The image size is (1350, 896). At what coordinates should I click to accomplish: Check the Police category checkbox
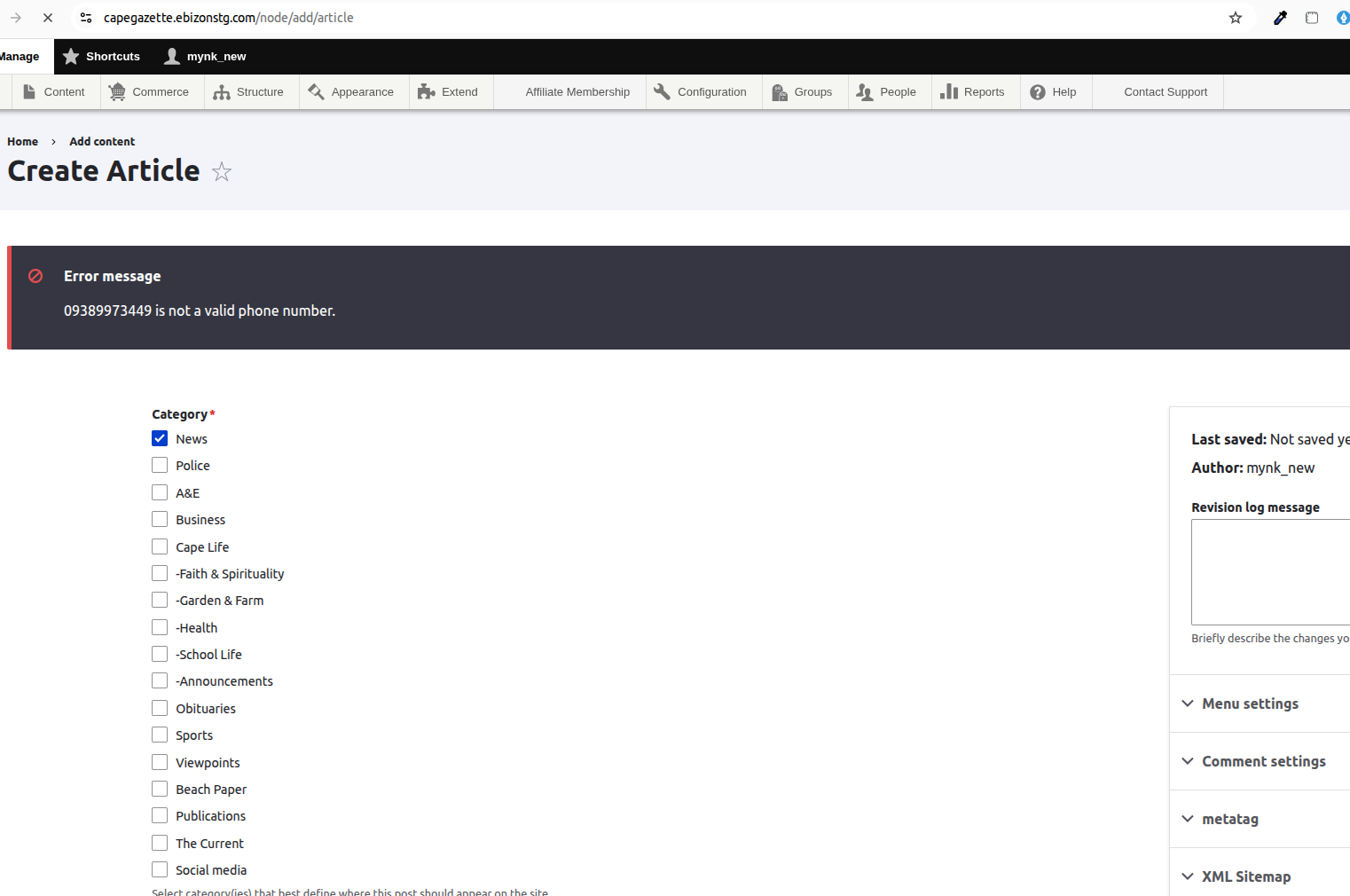pyautogui.click(x=160, y=466)
